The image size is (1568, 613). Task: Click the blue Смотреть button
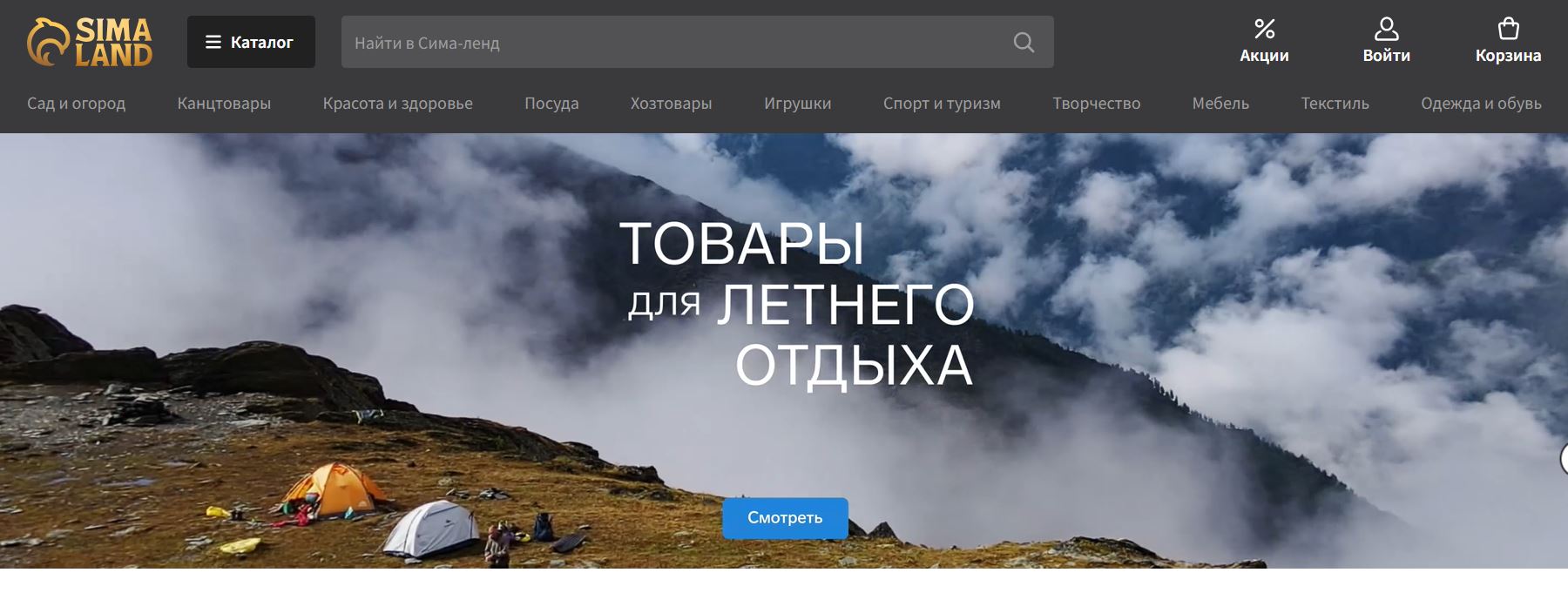[x=785, y=518]
